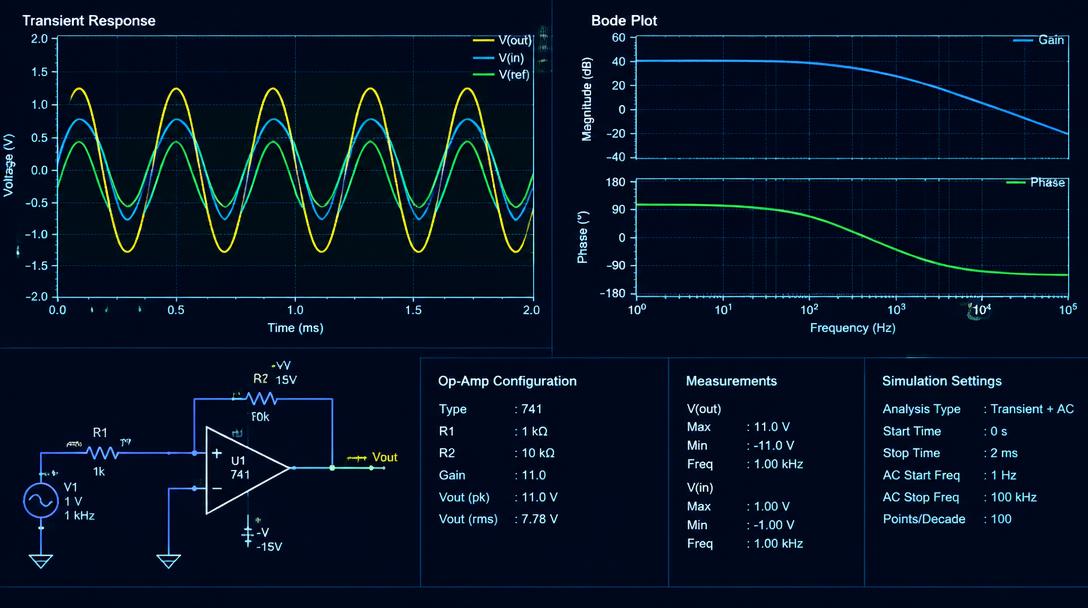Click the "Frequency (Hz)" axis label
The width and height of the screenshot is (1088, 608).
click(x=852, y=328)
